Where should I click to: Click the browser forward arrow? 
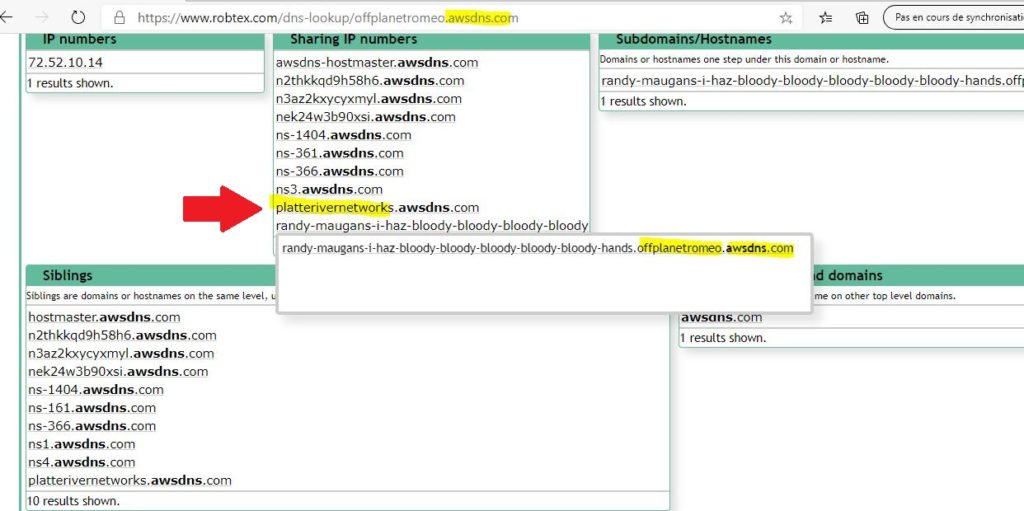(x=42, y=17)
